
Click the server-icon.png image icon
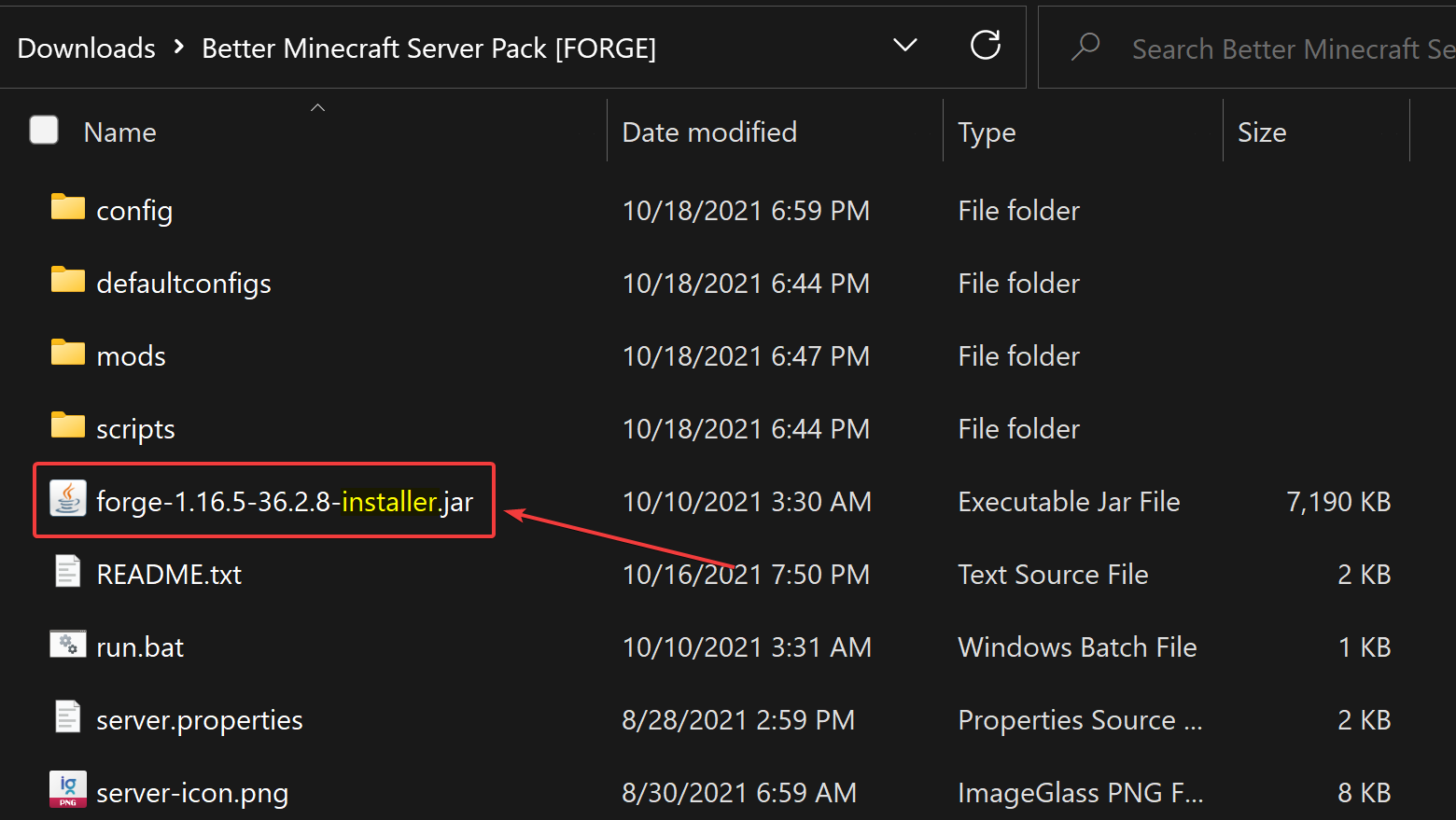(67, 790)
